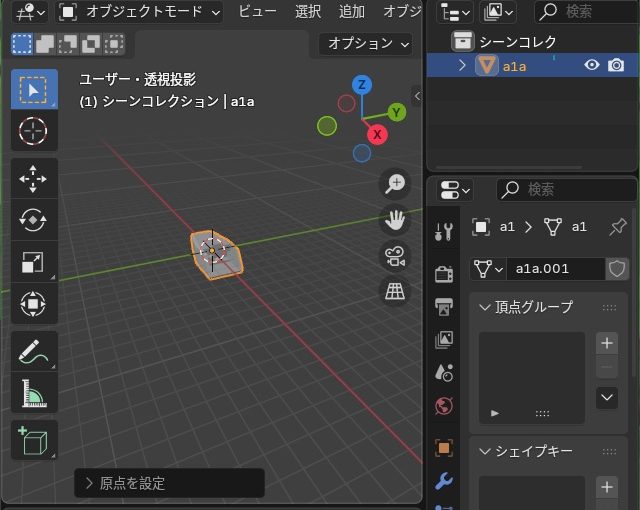Open the View Layer properties tab
This screenshot has height=510, width=640.
pos(444,339)
